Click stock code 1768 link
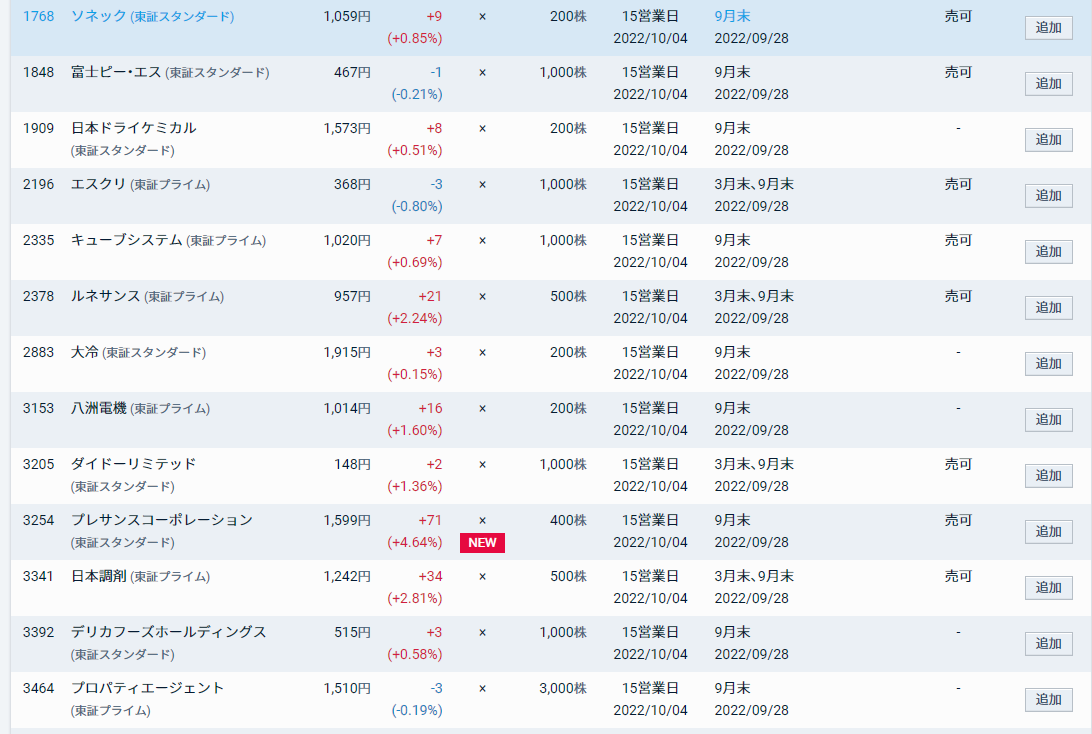 coord(38,16)
